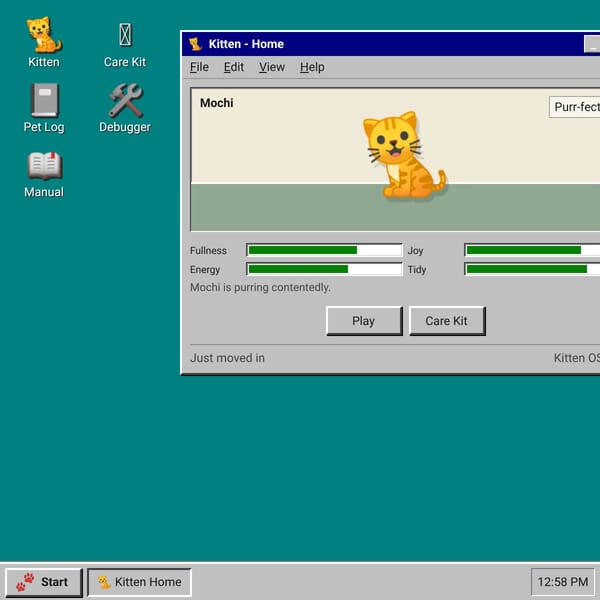
Task: Click the Joy label
Action: pos(415,251)
